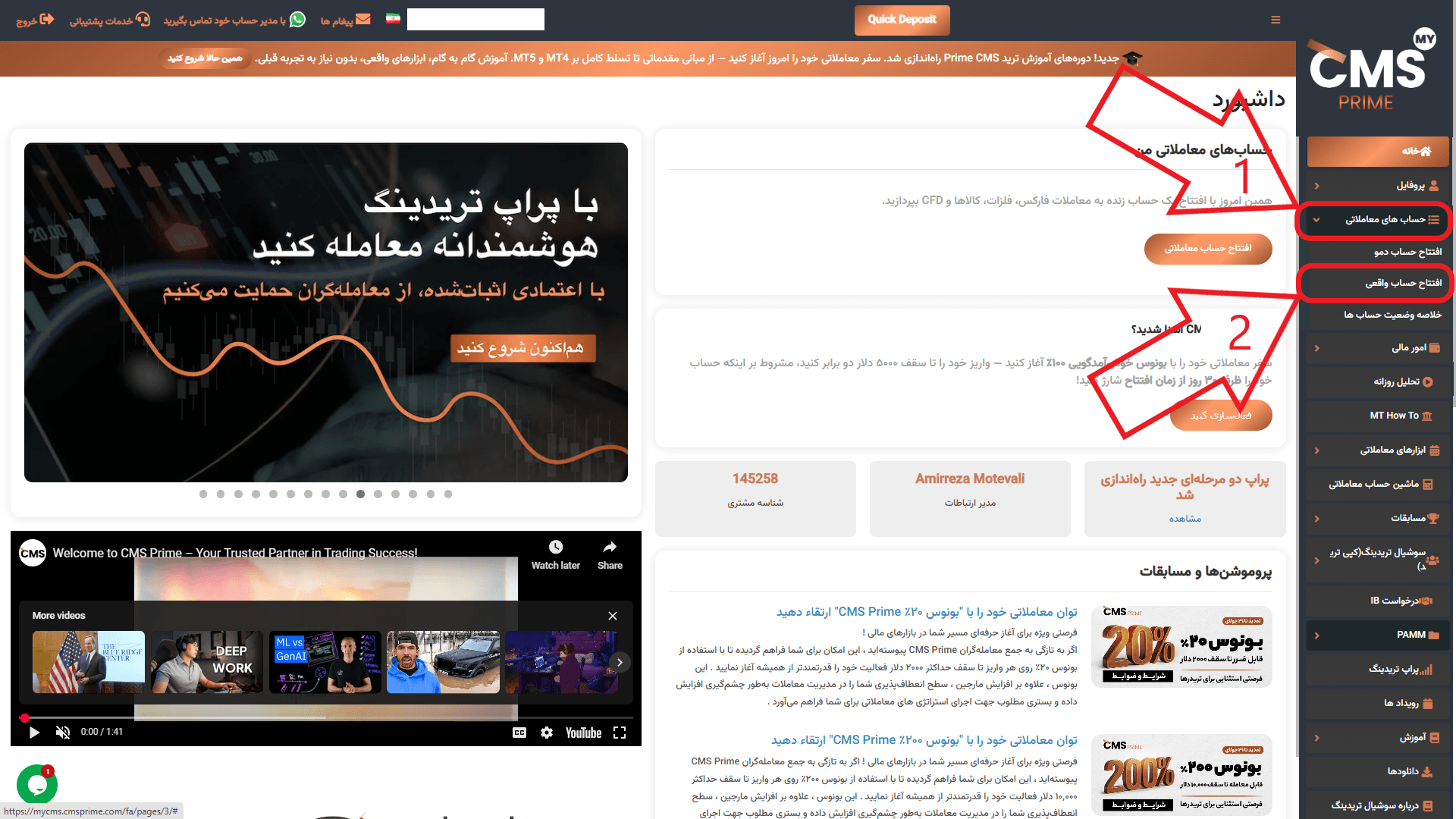Click Watch later clock icon on video

(556, 548)
